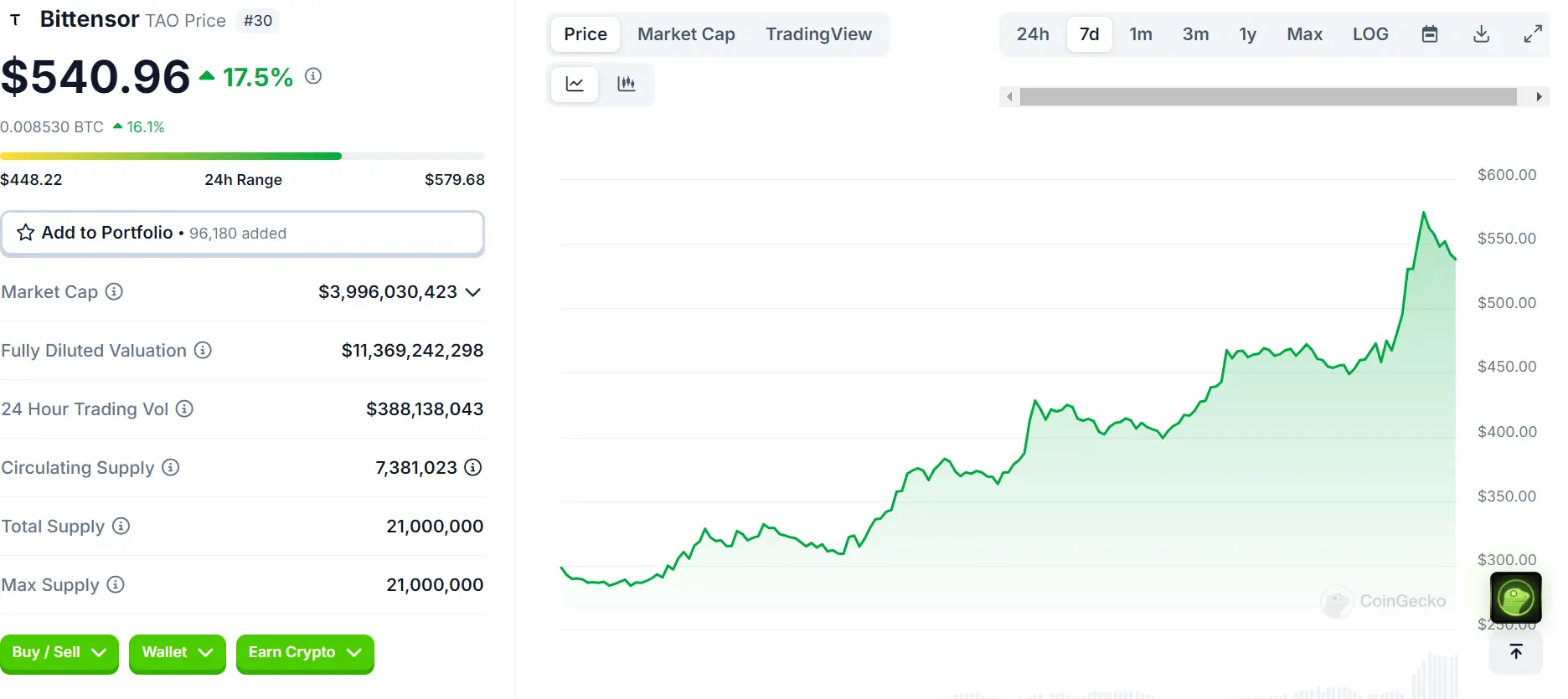1568x699 pixels.
Task: Click the $579.68 24h high value
Action: tap(455, 180)
